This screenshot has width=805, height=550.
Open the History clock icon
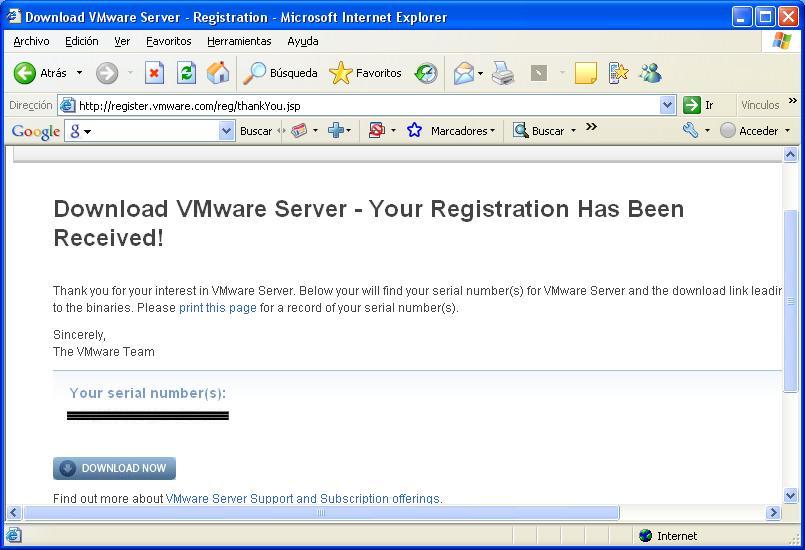(426, 73)
